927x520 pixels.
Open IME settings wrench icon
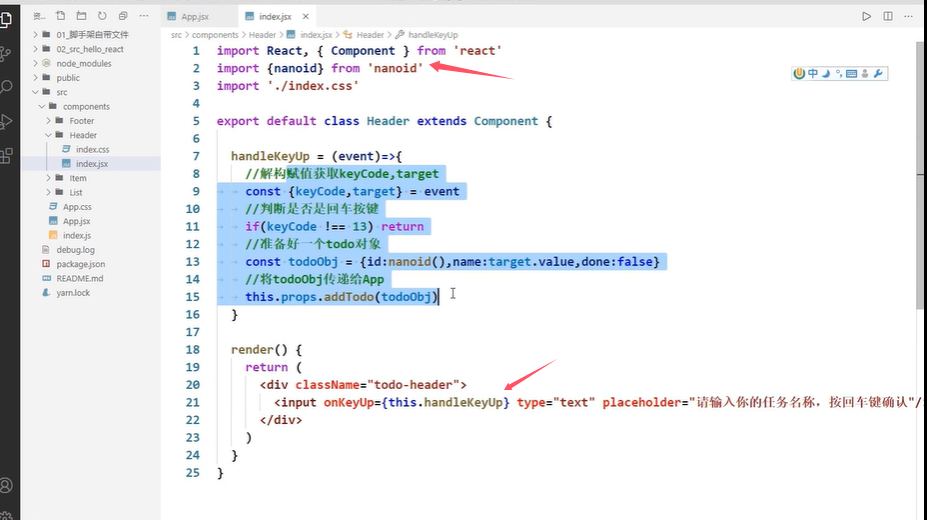coord(878,73)
